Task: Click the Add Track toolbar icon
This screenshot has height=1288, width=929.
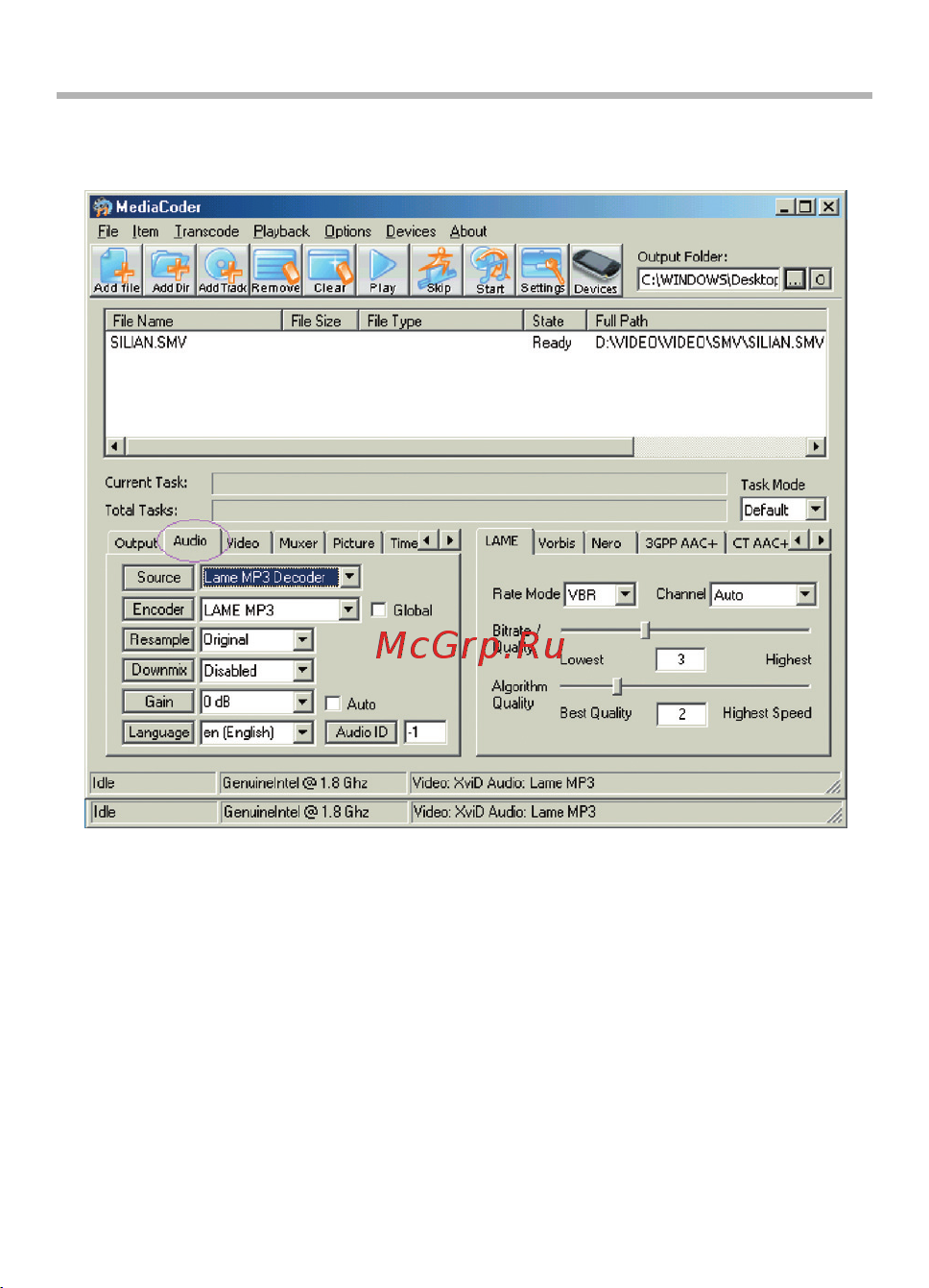Action: (x=223, y=270)
